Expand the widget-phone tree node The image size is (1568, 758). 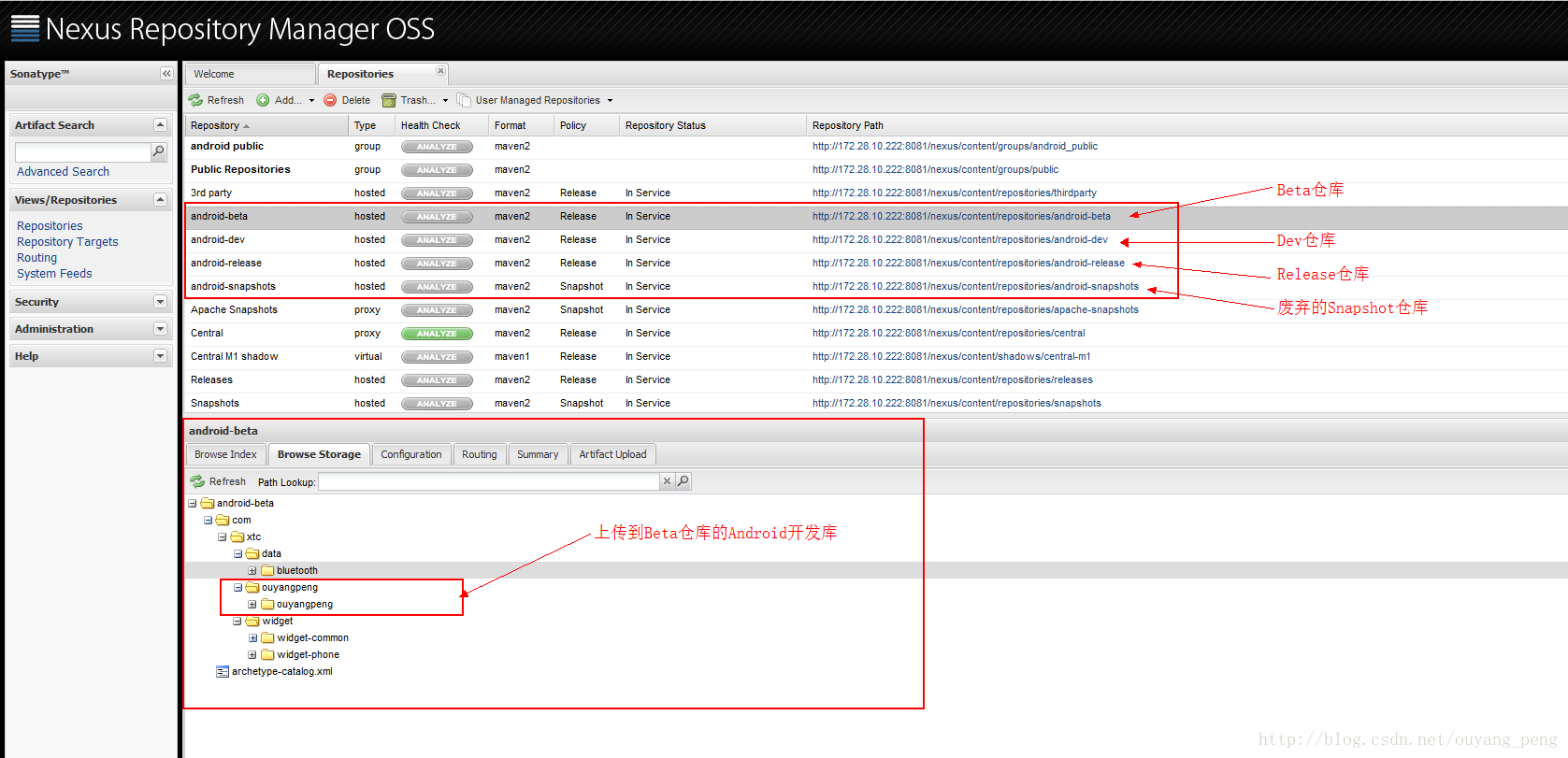[x=252, y=654]
